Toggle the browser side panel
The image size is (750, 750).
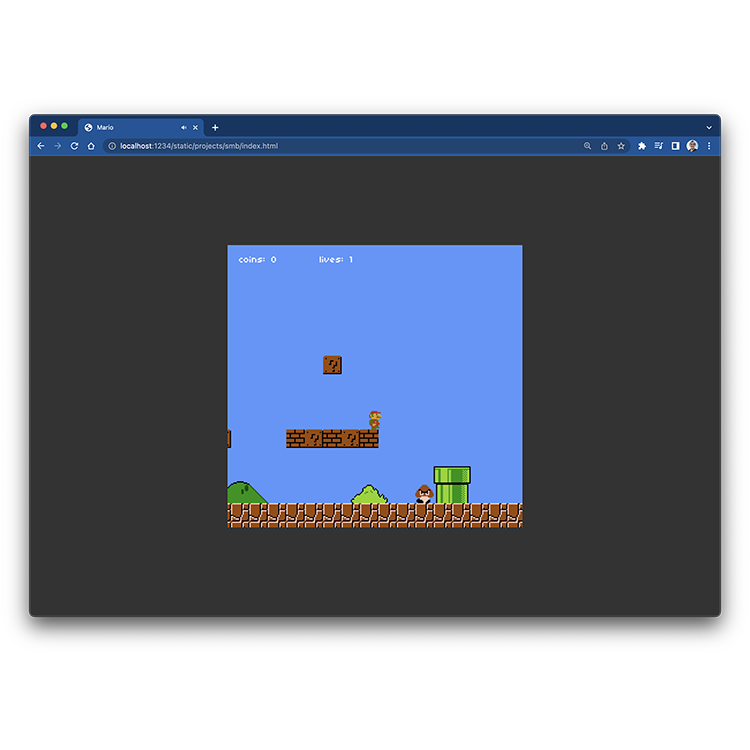tap(675, 146)
